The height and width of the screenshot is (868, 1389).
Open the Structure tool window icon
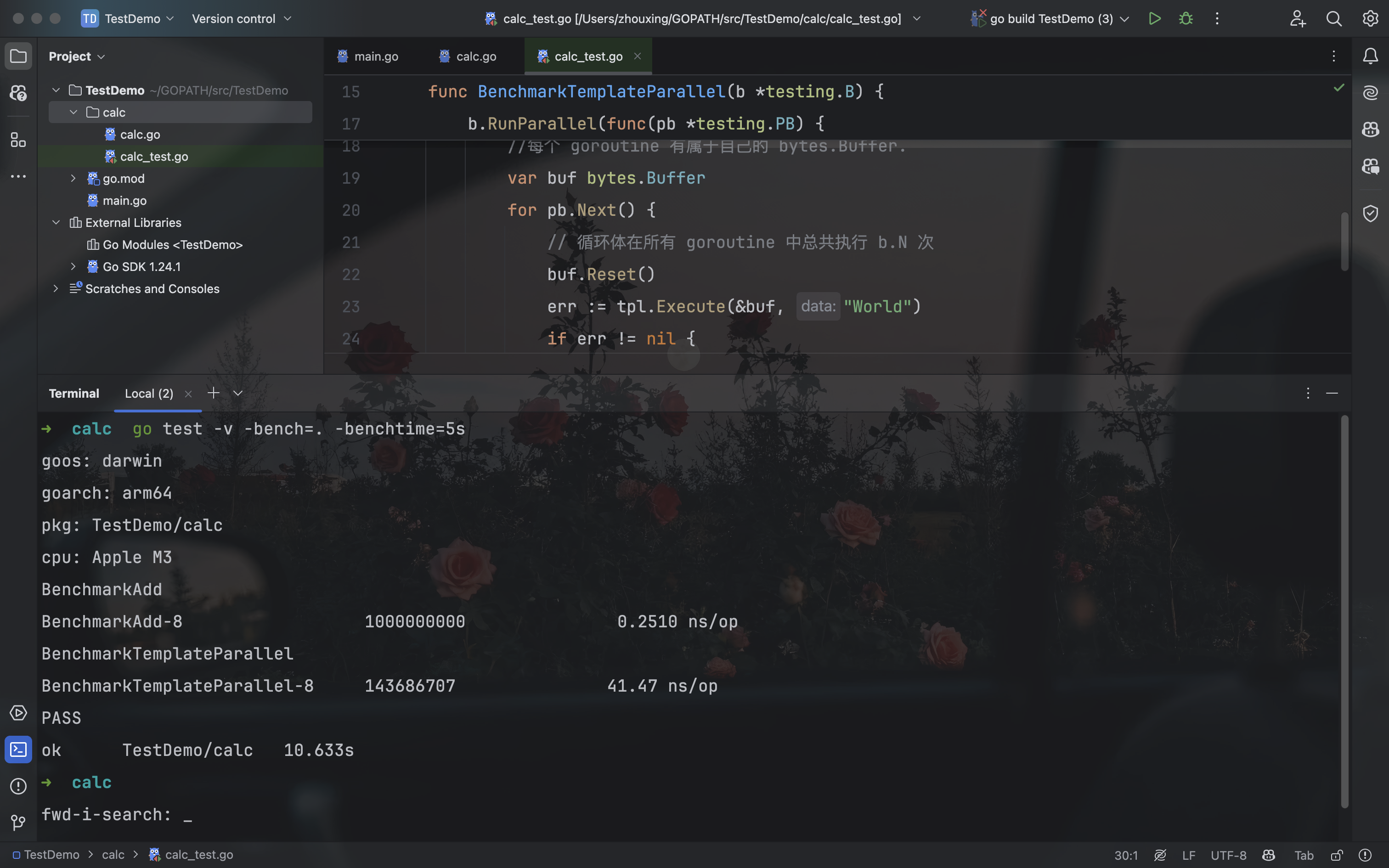(x=18, y=140)
